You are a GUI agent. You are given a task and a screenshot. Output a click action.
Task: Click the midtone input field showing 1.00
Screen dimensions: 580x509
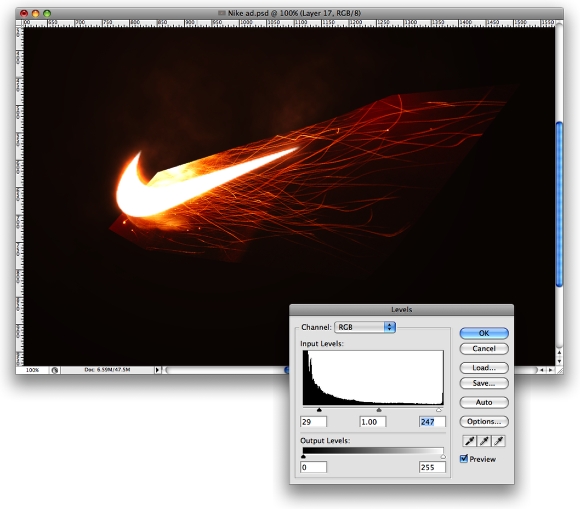pyautogui.click(x=372, y=422)
